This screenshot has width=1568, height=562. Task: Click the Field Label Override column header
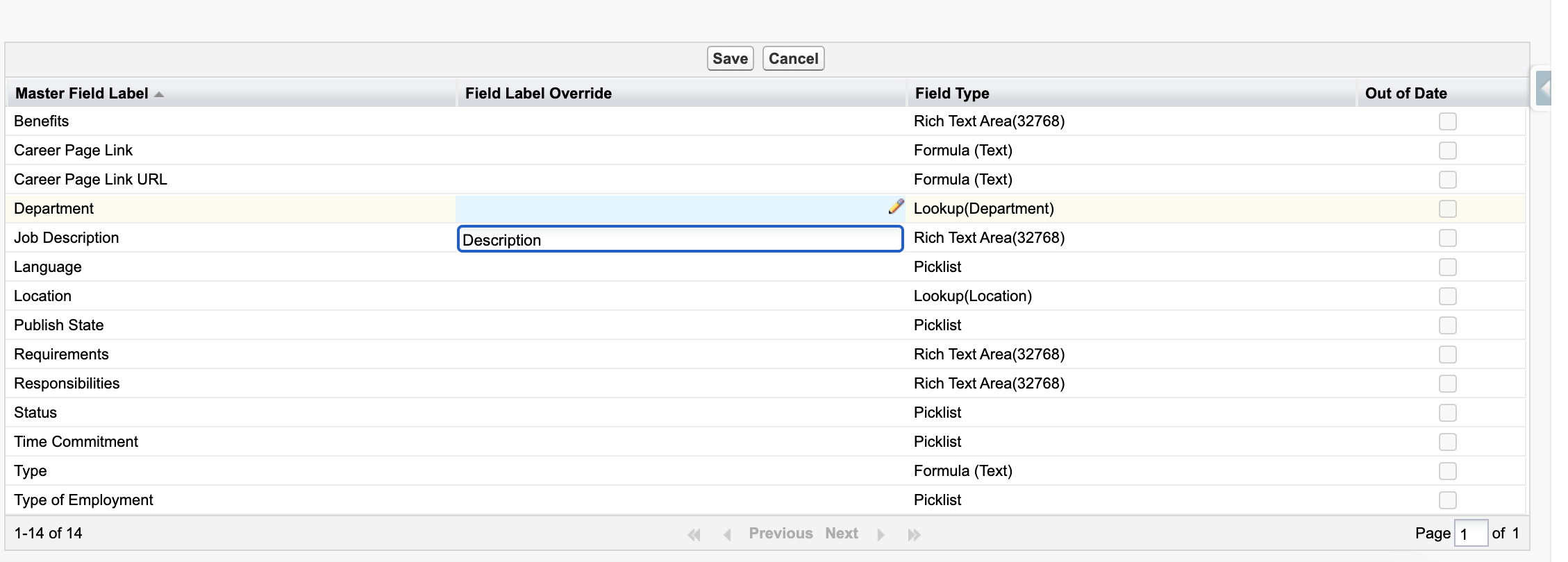[x=538, y=94]
